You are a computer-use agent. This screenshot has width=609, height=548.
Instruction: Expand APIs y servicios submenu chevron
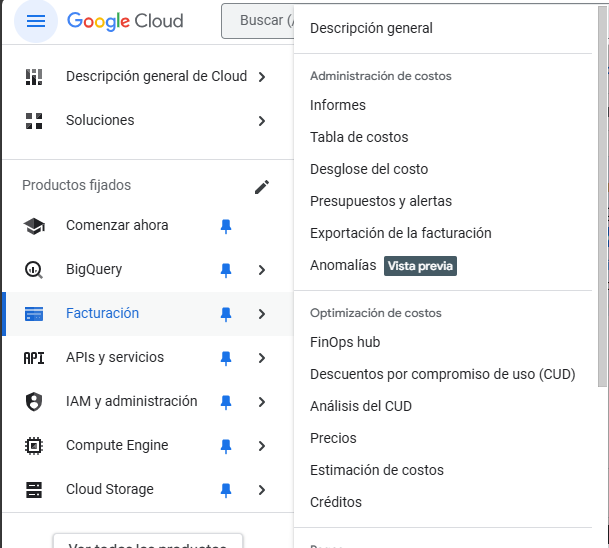[x=262, y=358]
